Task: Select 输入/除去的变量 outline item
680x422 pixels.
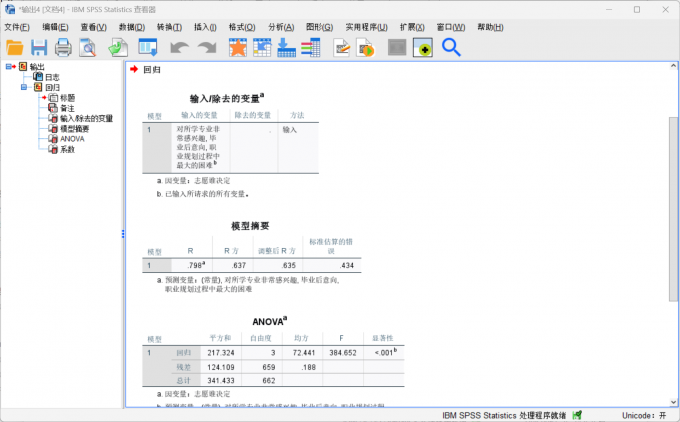Action: tap(86, 118)
